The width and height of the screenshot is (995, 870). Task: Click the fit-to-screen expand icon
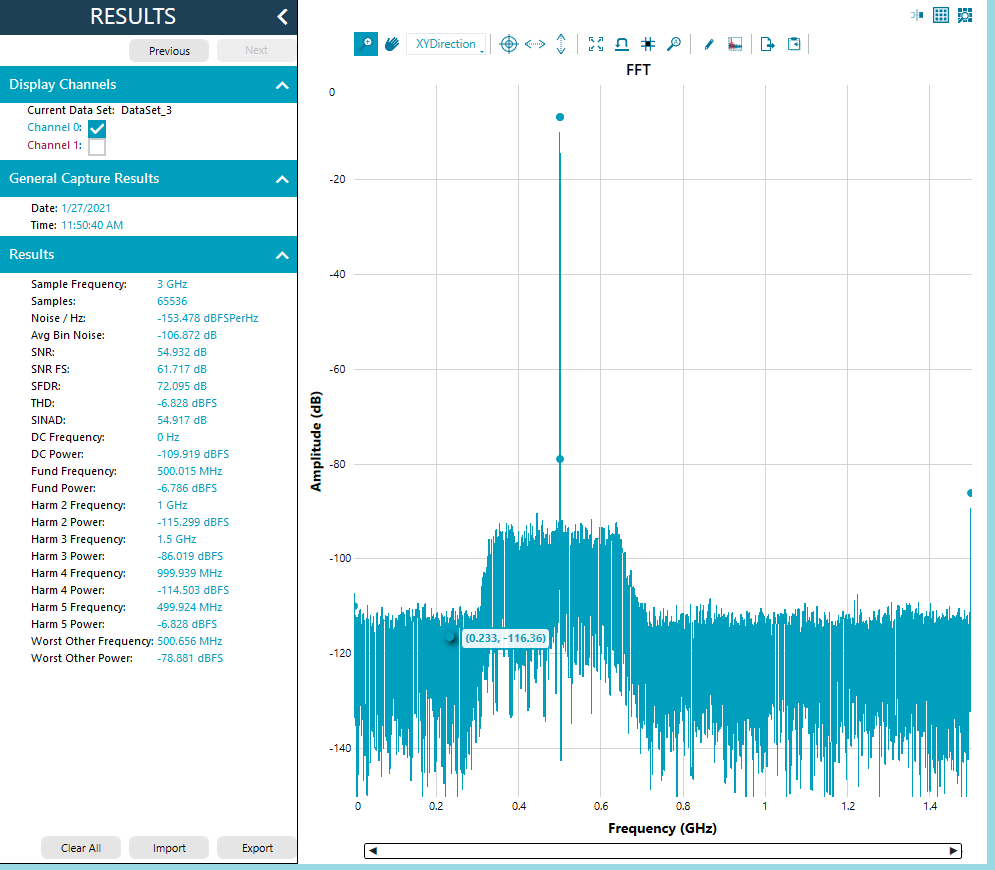596,44
